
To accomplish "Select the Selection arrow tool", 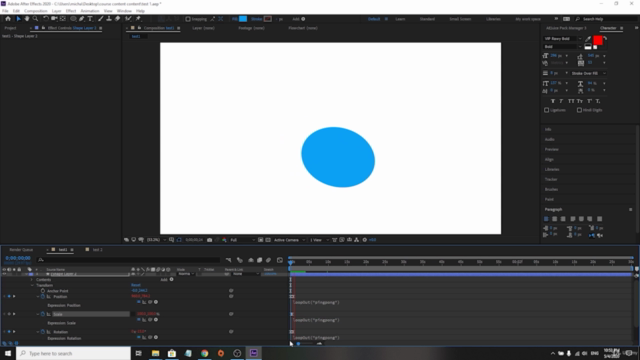I will pyautogui.click(x=18, y=19).
